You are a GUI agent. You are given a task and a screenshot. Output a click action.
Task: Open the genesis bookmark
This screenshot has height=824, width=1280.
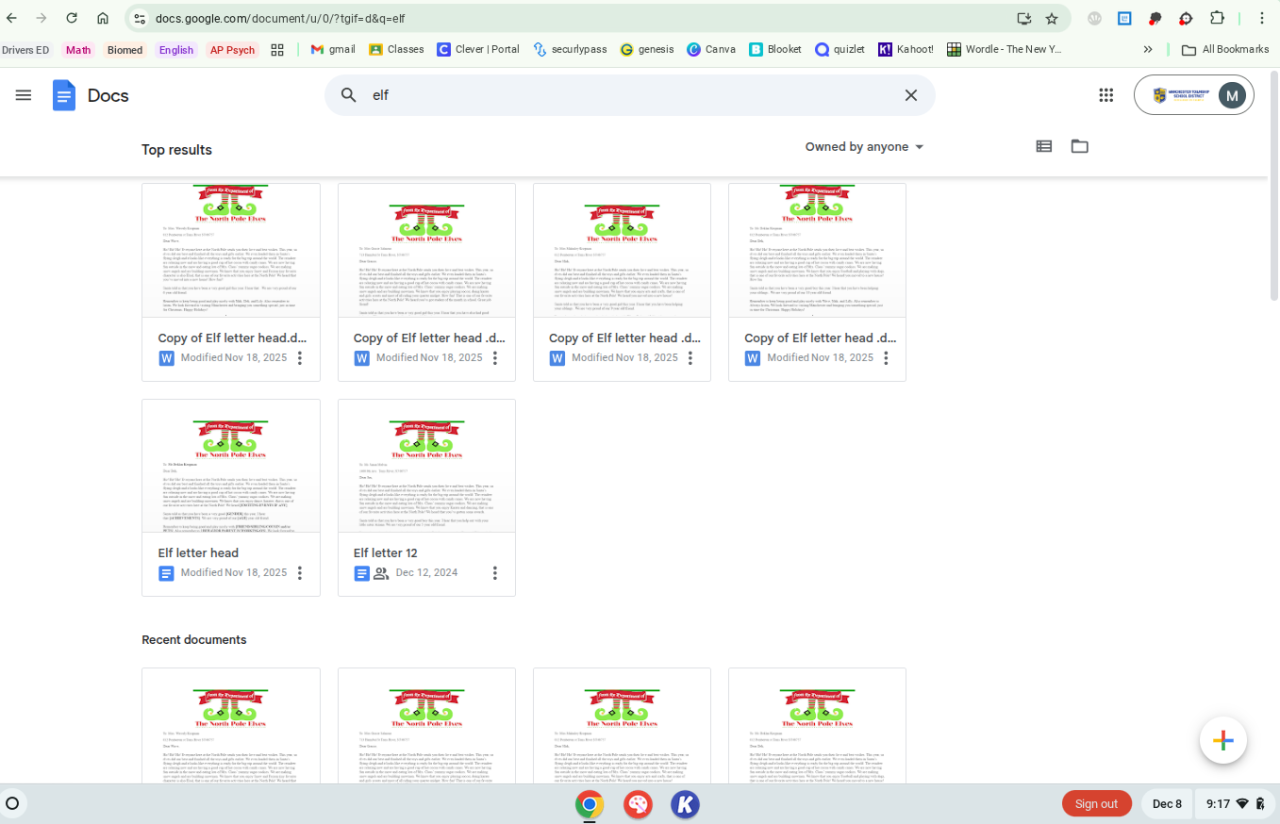pos(647,50)
